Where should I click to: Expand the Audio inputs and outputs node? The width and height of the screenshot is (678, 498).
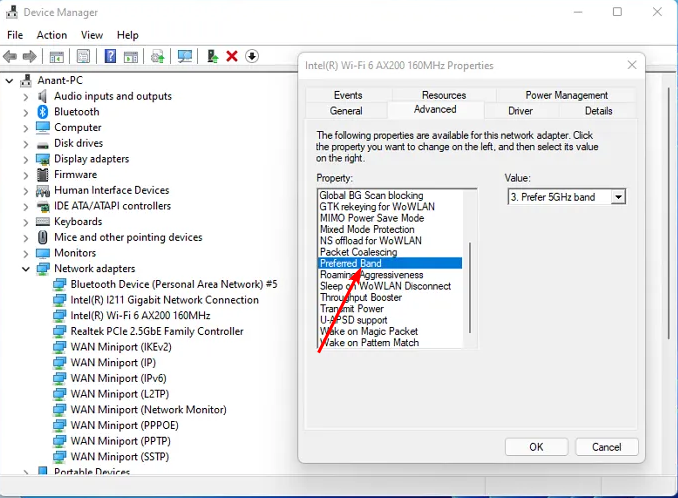coord(26,97)
